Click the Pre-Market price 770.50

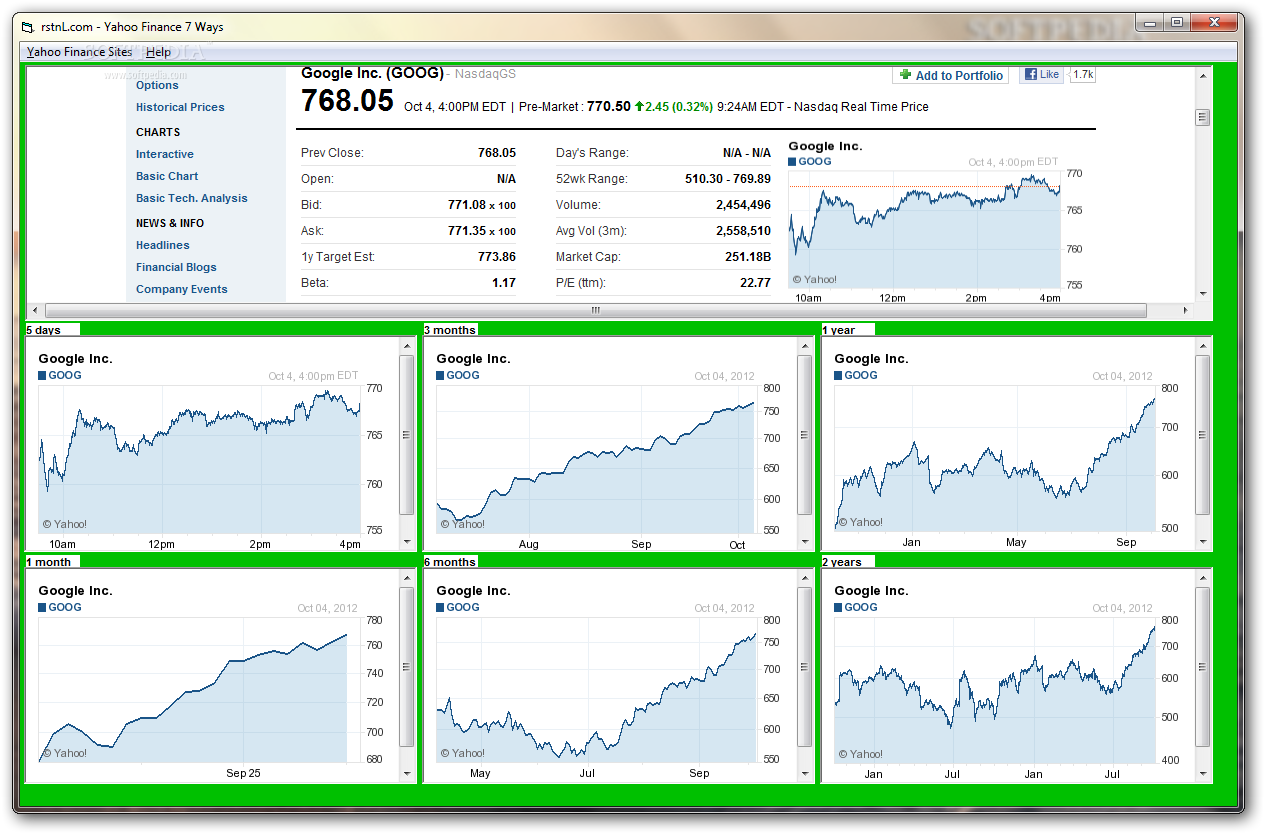(x=609, y=106)
